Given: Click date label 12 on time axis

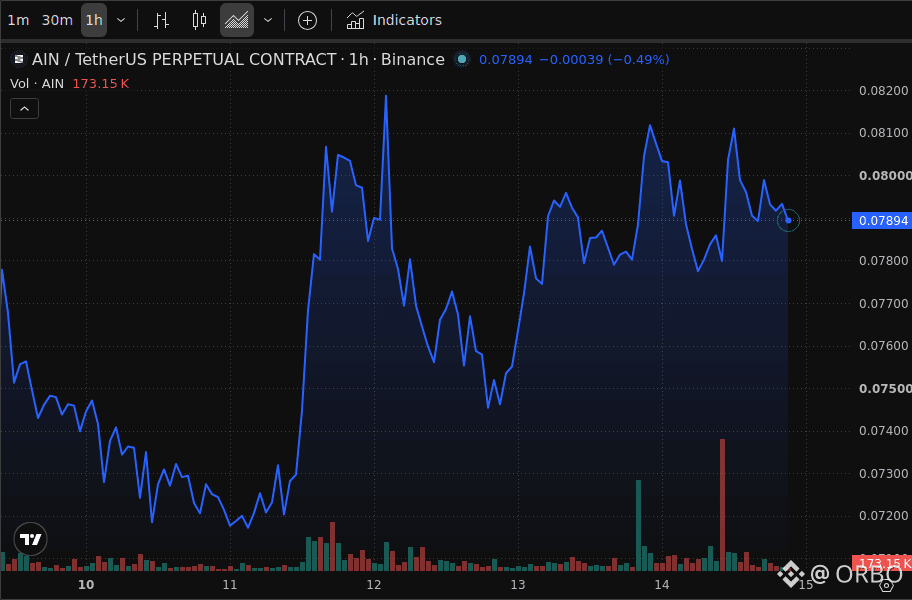Looking at the screenshot, I should (374, 585).
